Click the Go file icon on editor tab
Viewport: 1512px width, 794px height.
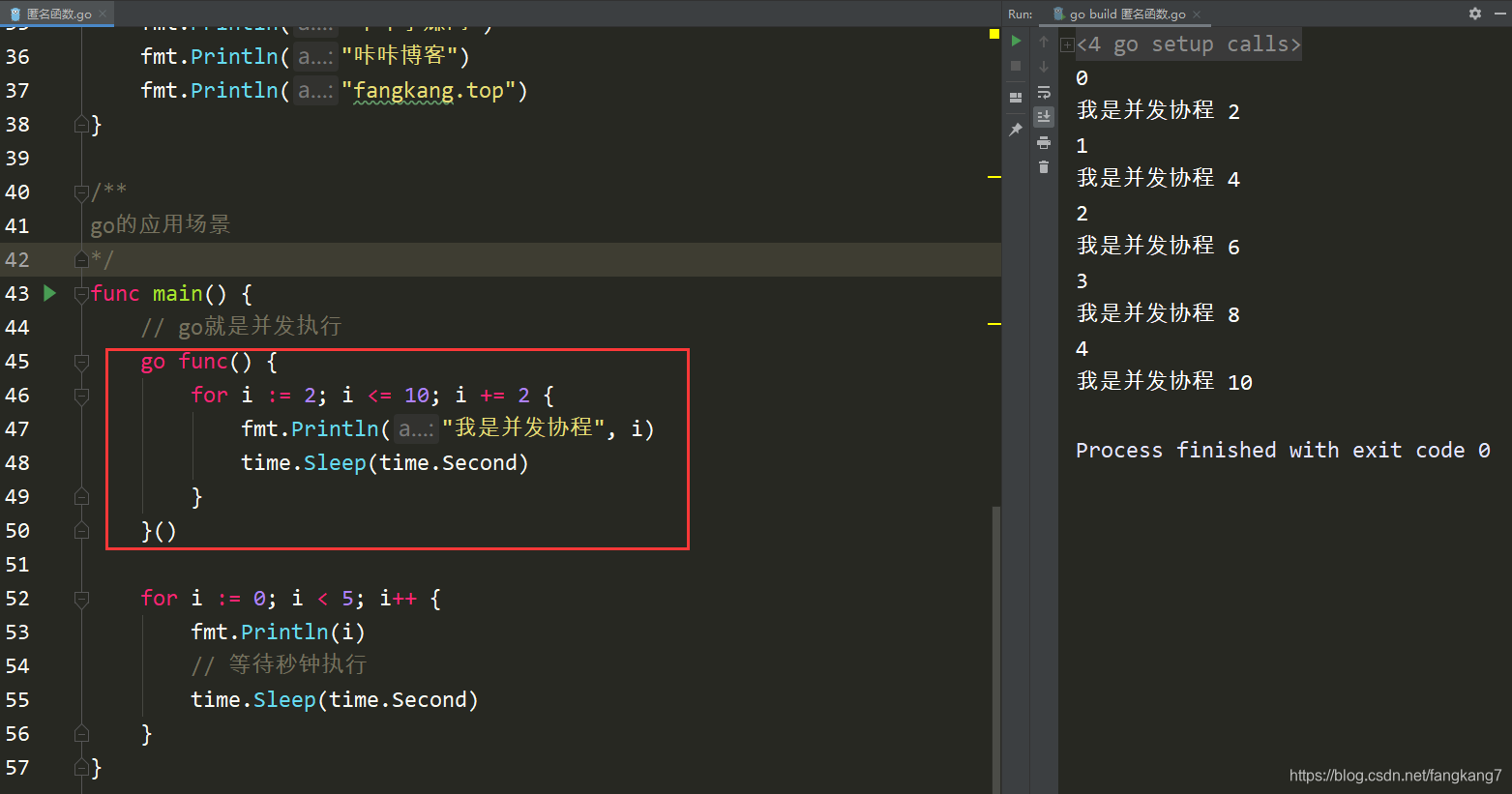[15, 14]
